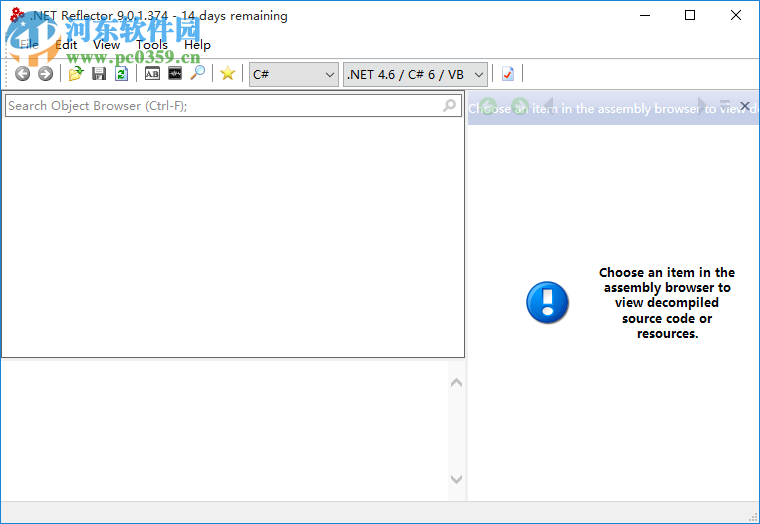Viewport: 760px width, 524px height.
Task: Open the Help menu
Action: pos(197,45)
